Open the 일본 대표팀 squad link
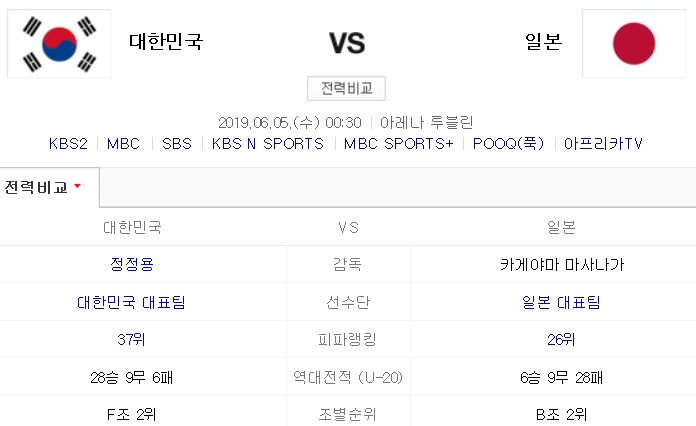Screen dimensions: 696x426 click(x=562, y=302)
